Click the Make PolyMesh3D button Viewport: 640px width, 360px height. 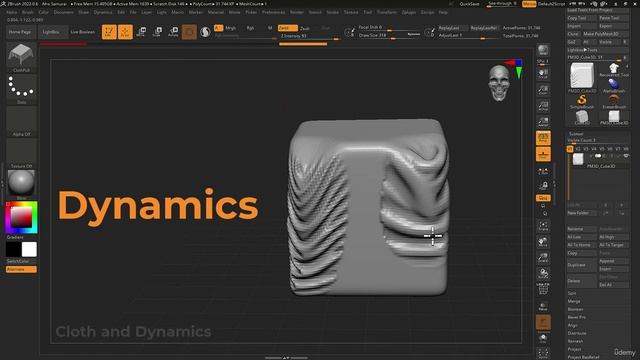[x=606, y=34]
